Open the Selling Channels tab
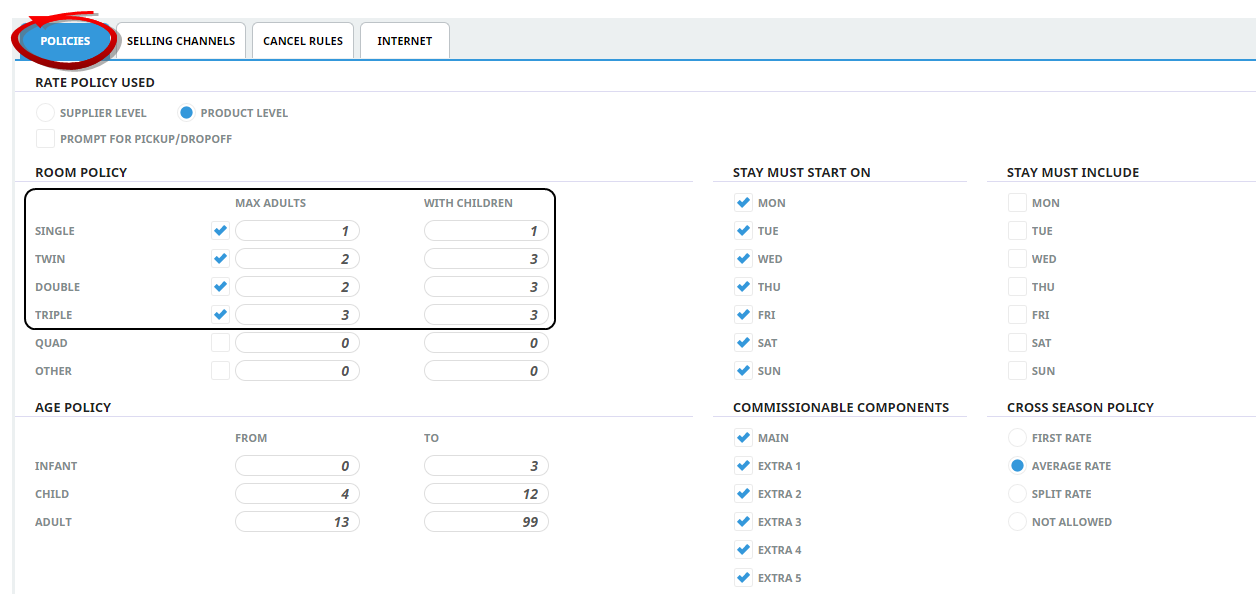 (x=180, y=41)
